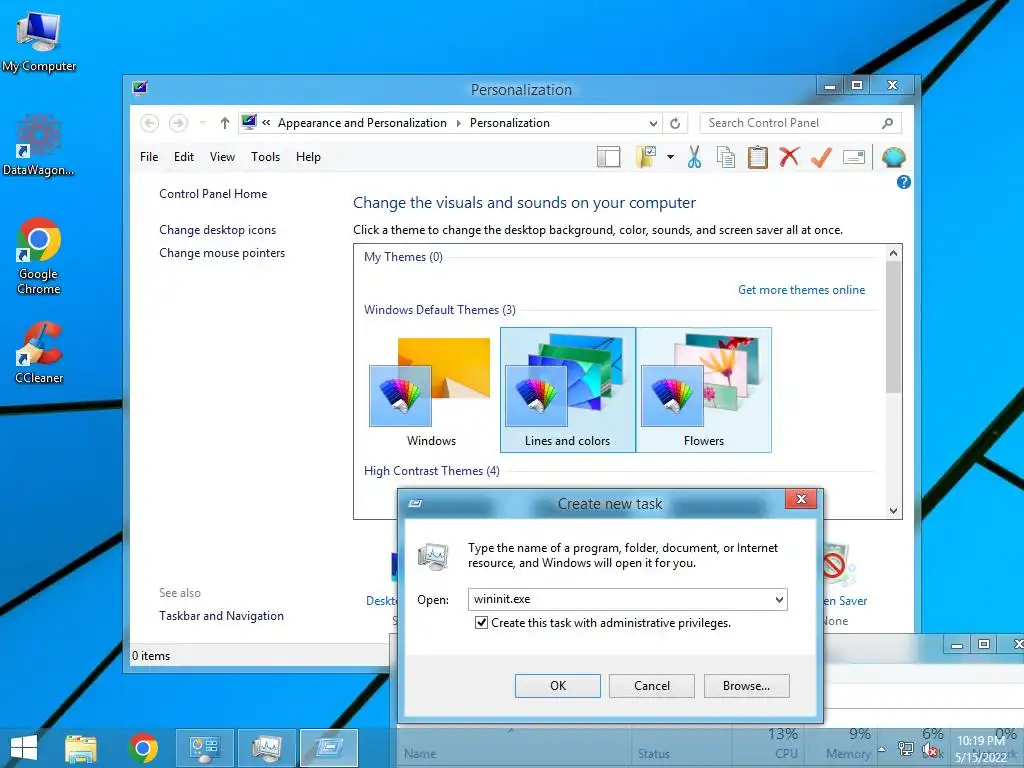The image size is (1024, 768).
Task: Open the DataWagon desktop shortcut
Action: [x=38, y=145]
